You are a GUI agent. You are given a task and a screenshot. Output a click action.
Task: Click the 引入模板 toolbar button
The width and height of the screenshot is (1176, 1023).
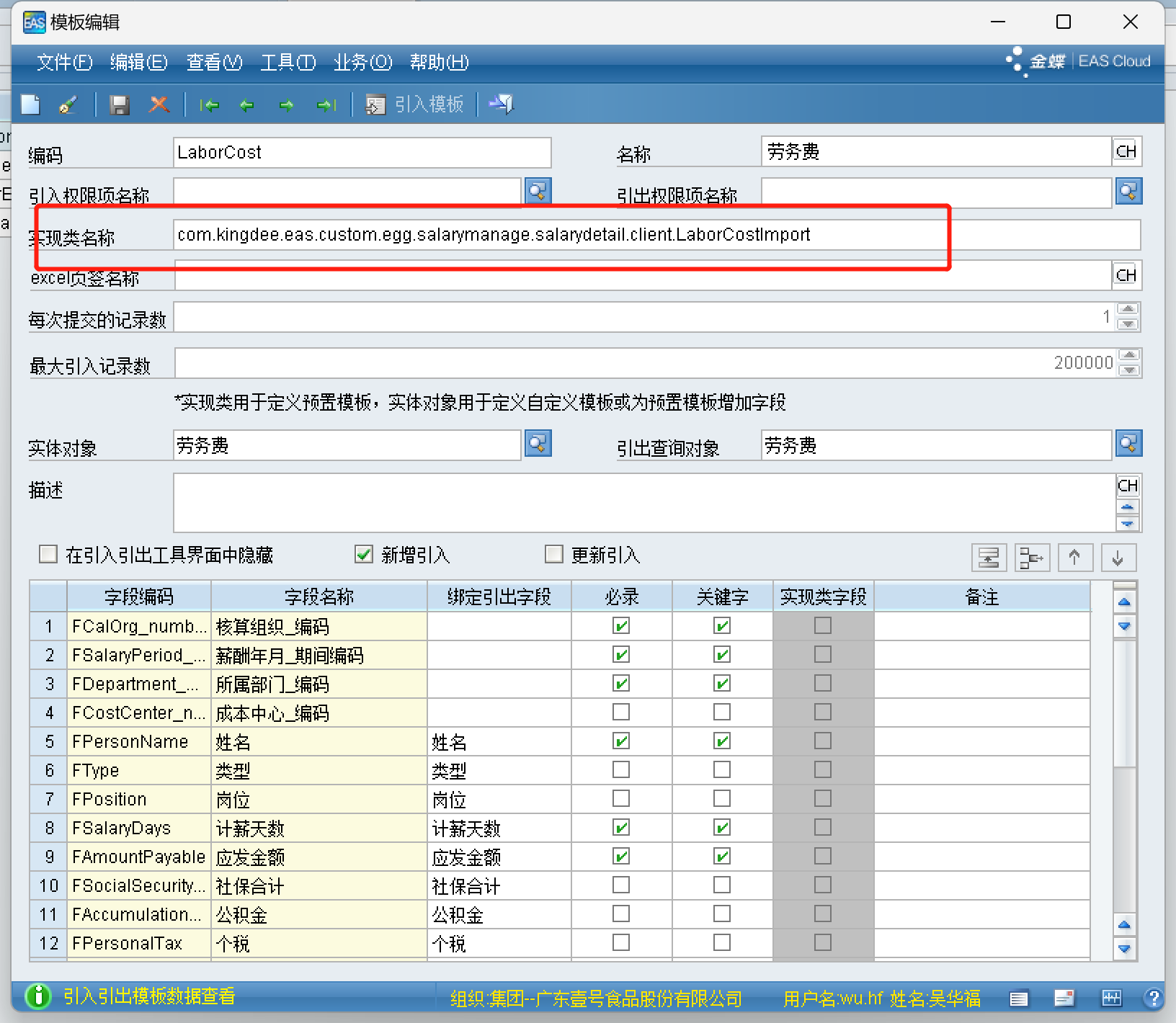tap(415, 105)
